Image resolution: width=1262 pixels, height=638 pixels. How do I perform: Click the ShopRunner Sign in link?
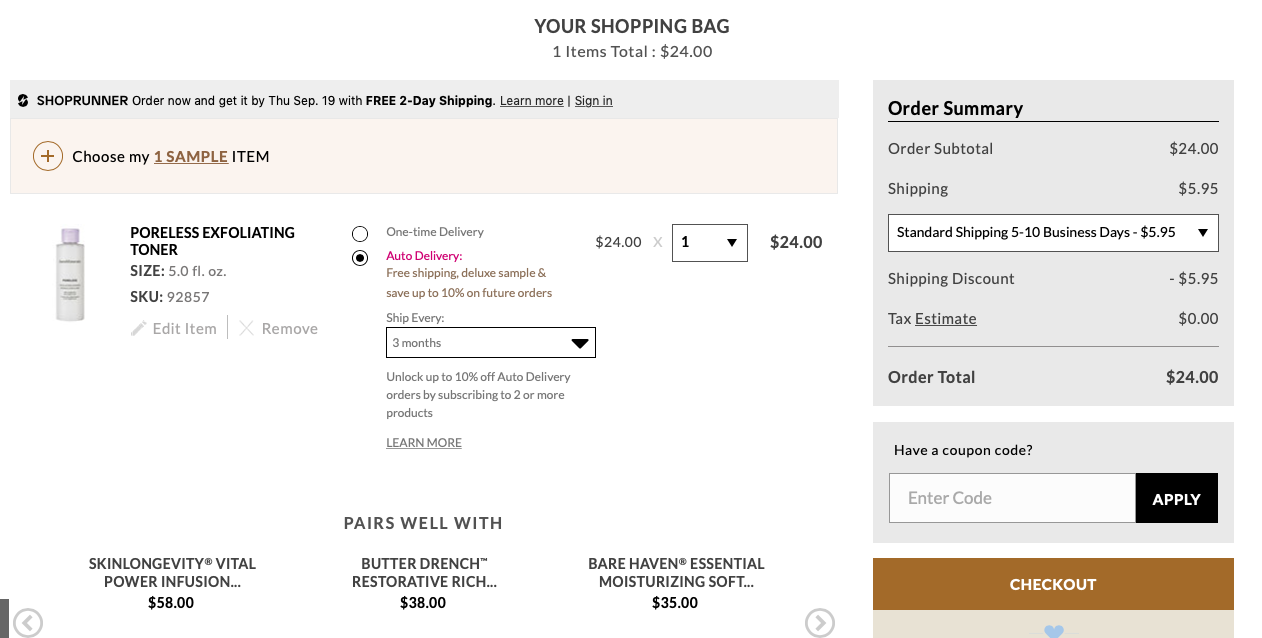pos(594,101)
